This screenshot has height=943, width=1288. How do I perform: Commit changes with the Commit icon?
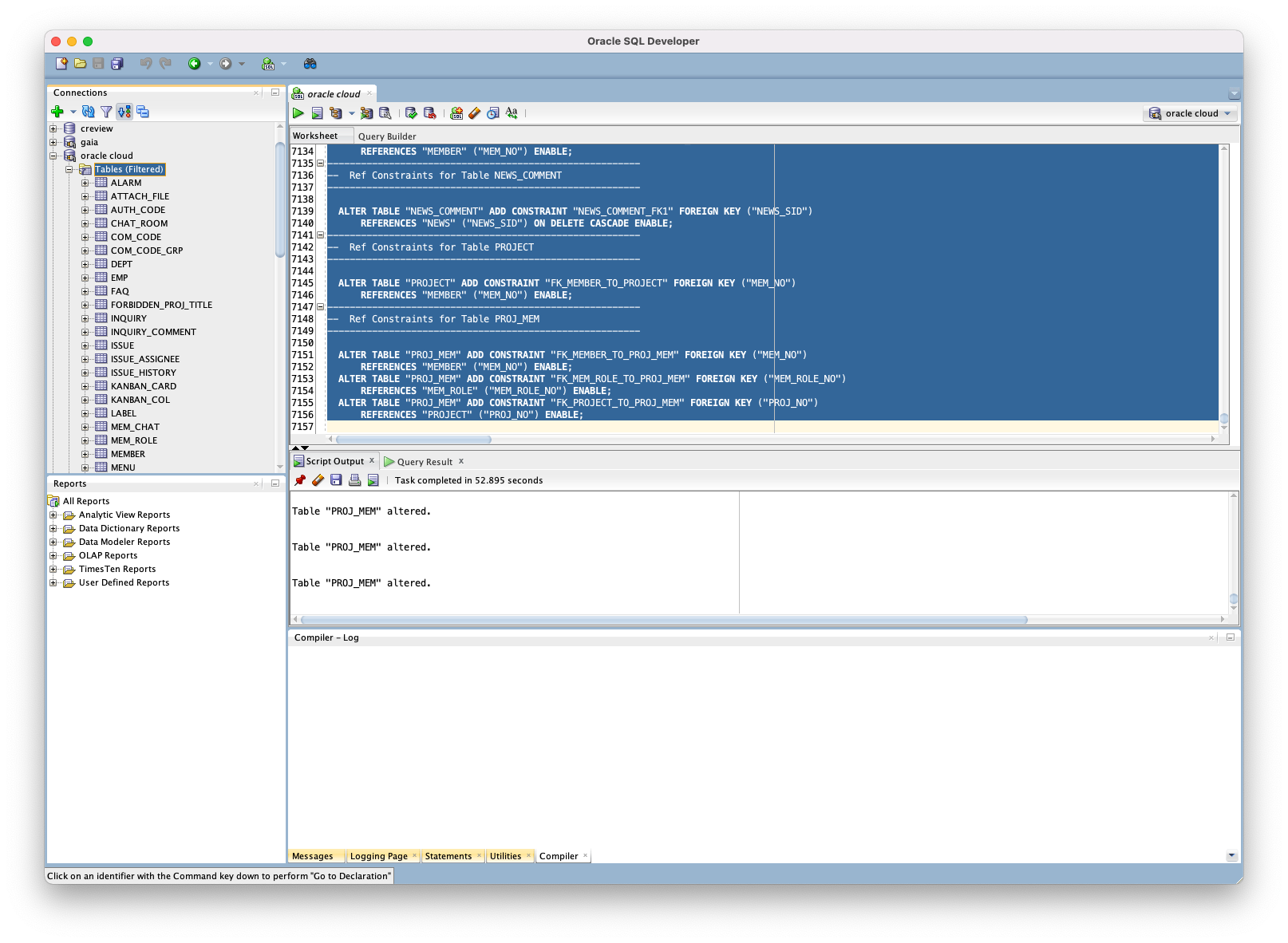coord(411,113)
